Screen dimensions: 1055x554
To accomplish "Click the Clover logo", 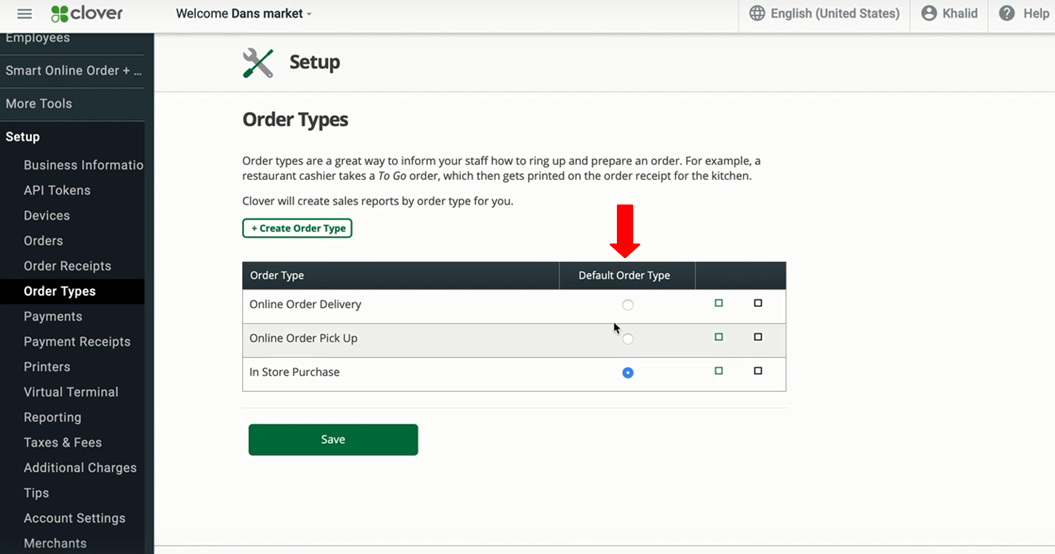I will (87, 13).
